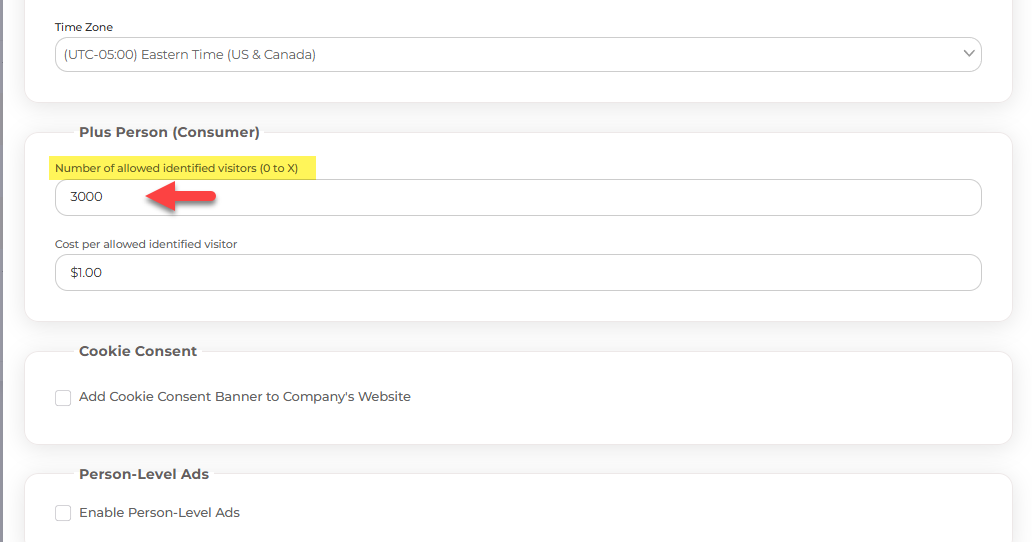Viewport: 1032px width, 542px height.
Task: Click the purple sidebar edge strip
Action: (x=1, y=271)
